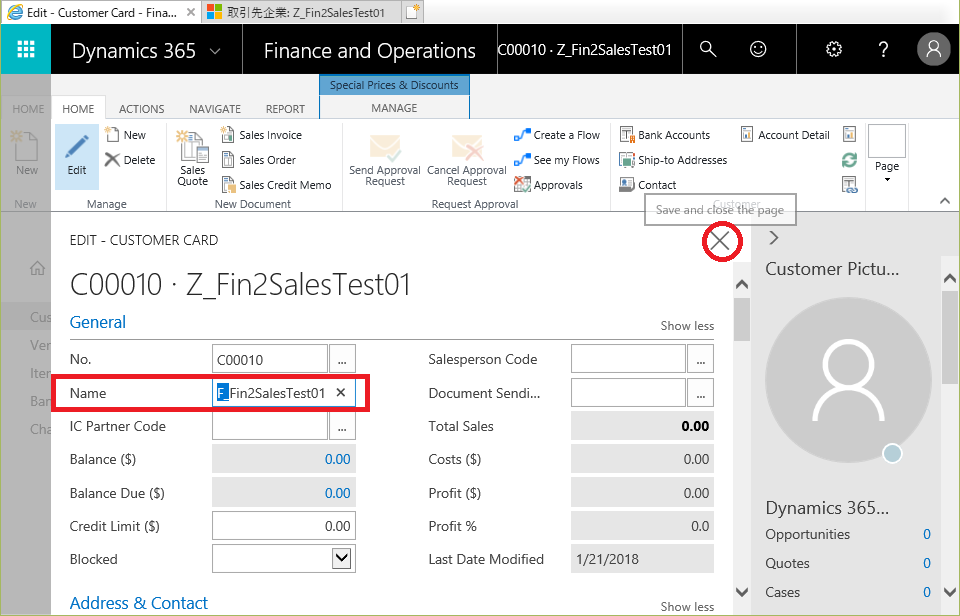Click Send Approval Request
Screen dimensions: 960x616
tap(384, 160)
